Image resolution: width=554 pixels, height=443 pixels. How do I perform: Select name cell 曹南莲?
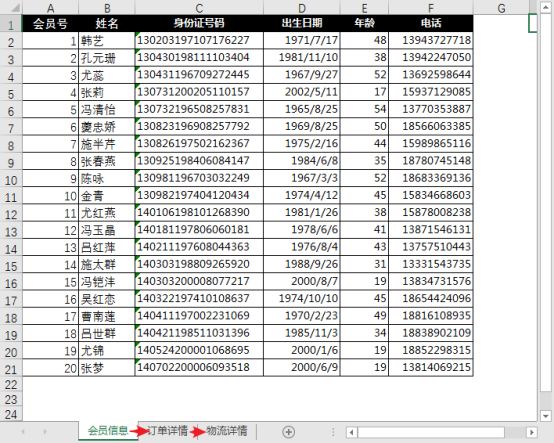[106, 317]
